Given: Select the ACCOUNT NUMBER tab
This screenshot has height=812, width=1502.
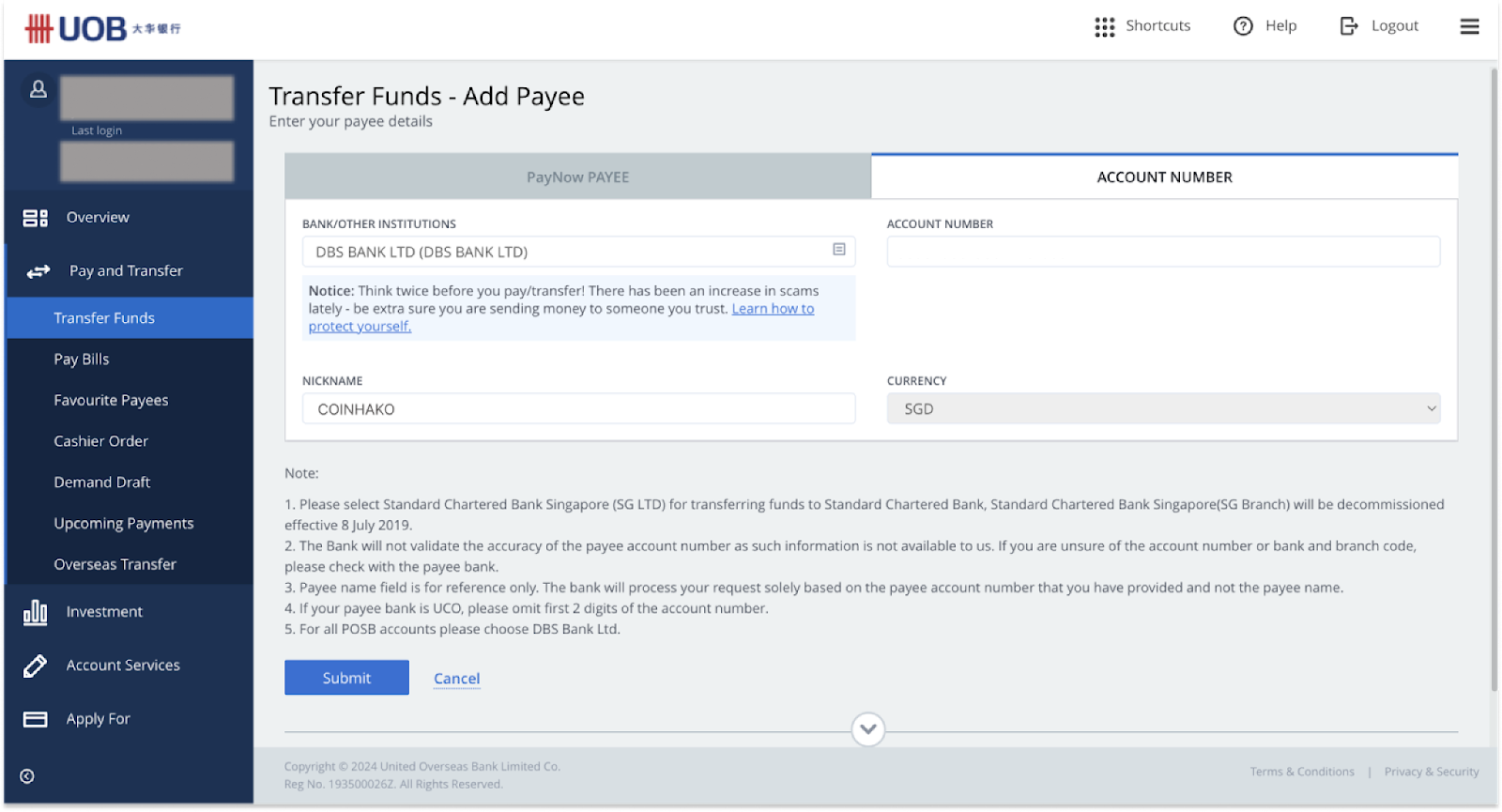Looking at the screenshot, I should tap(1164, 176).
